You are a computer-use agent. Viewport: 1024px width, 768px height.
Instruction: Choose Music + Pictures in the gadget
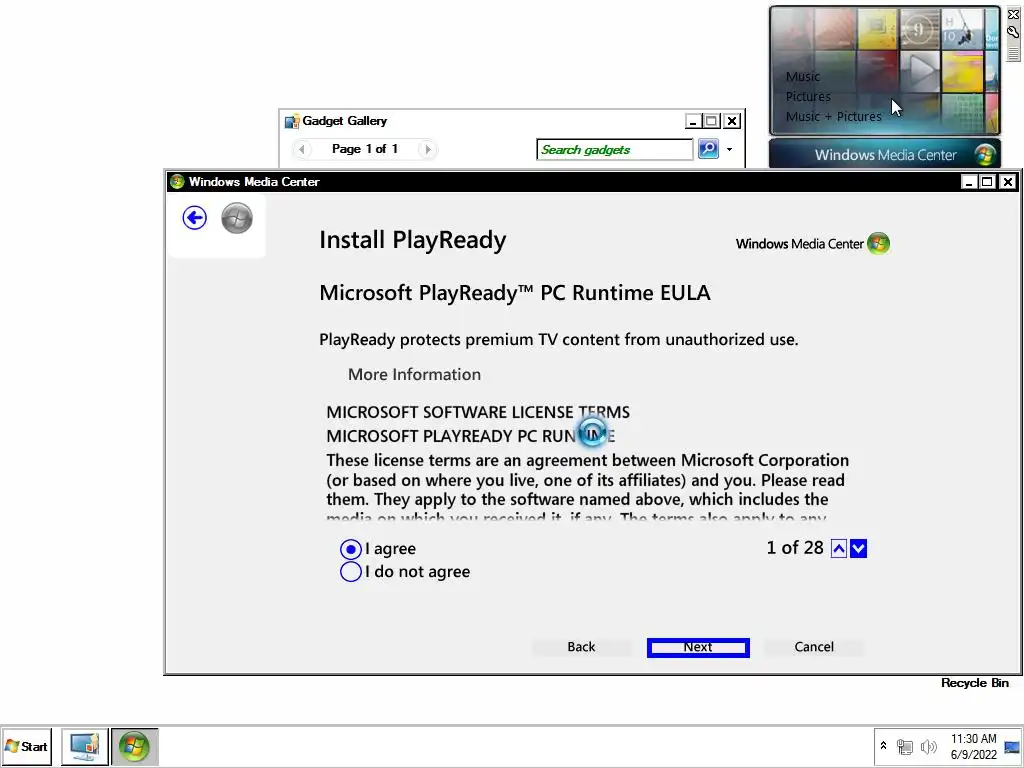[833, 116]
